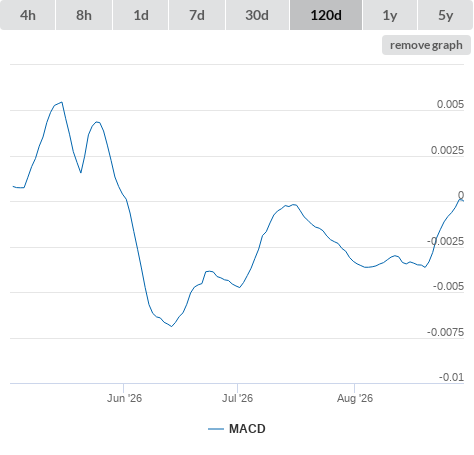Show the 1d timeframe
Screen dimensions: 474x455
(x=141, y=15)
